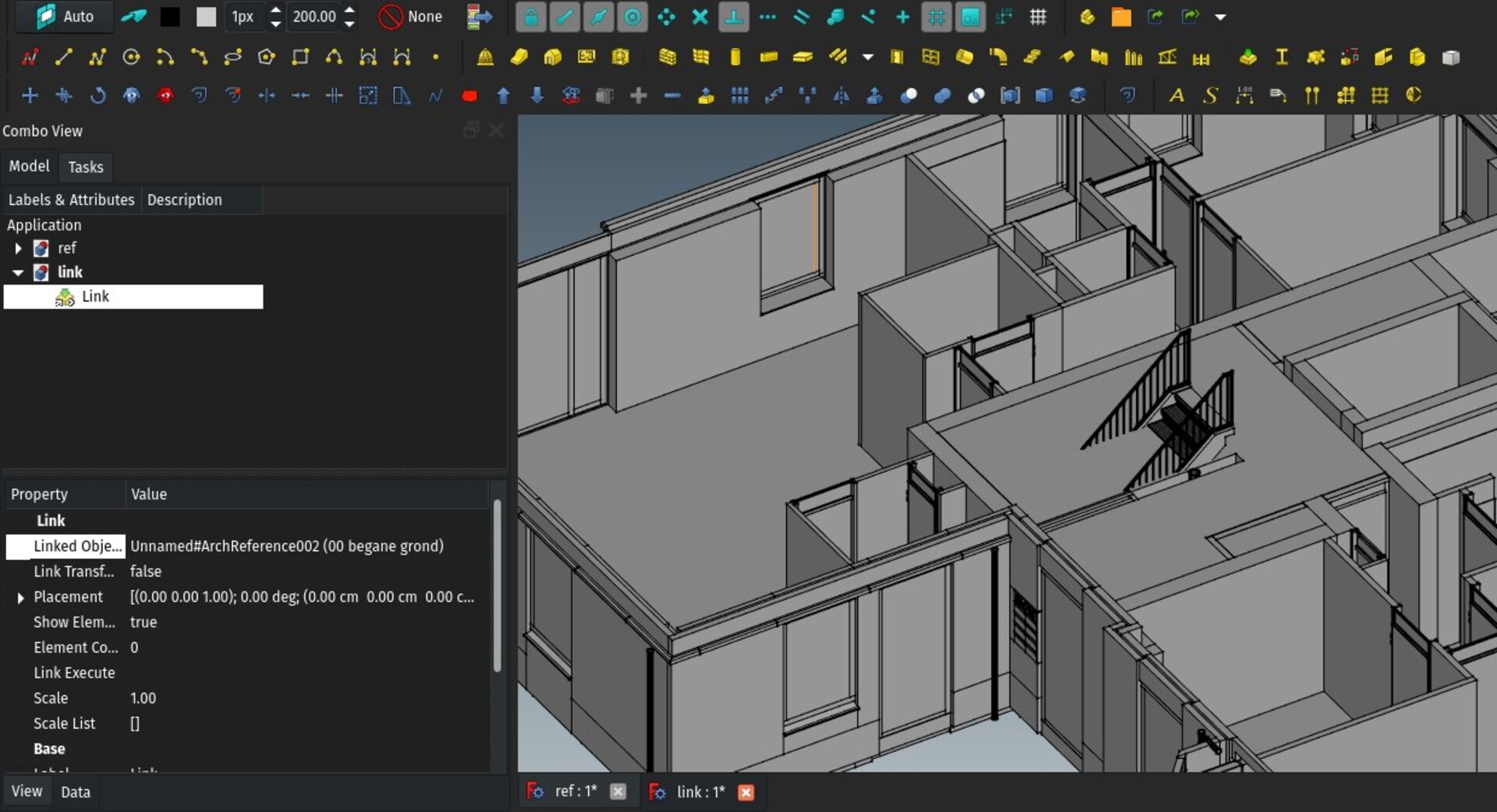Select the Polyline wire tool
Screen dimensions: 1497x812
point(97,57)
